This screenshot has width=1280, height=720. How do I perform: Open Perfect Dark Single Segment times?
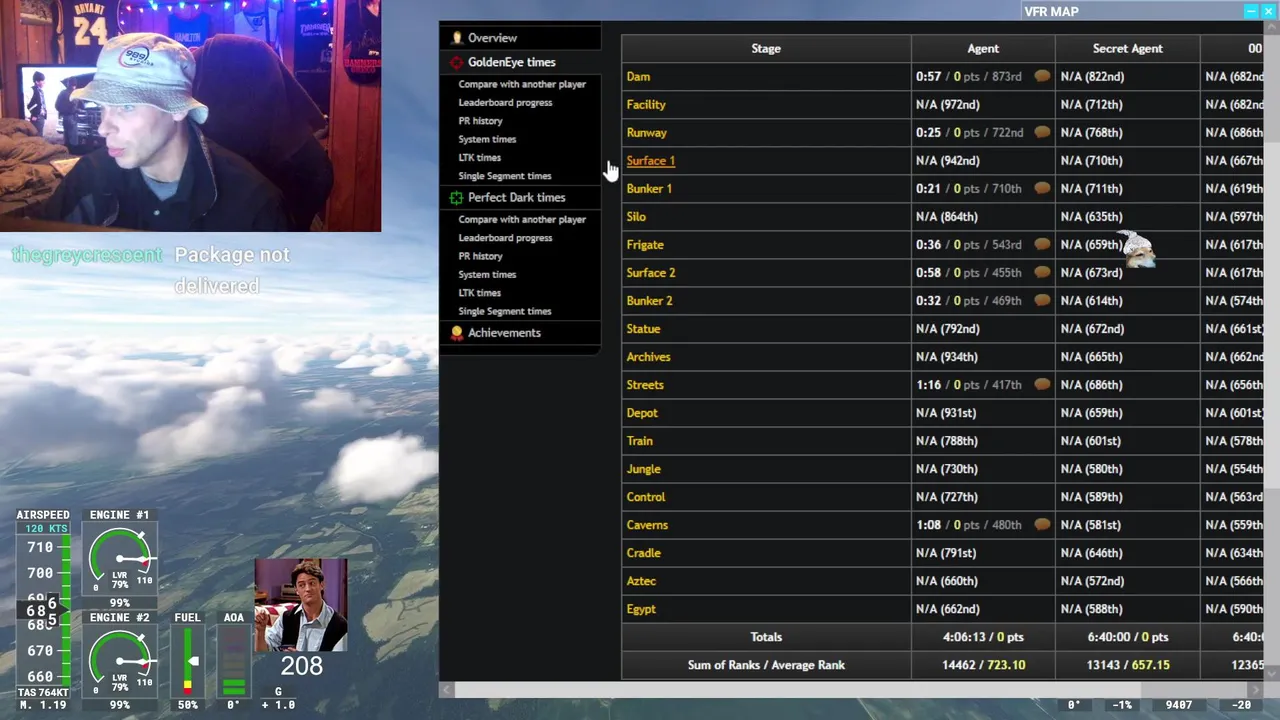click(504, 311)
